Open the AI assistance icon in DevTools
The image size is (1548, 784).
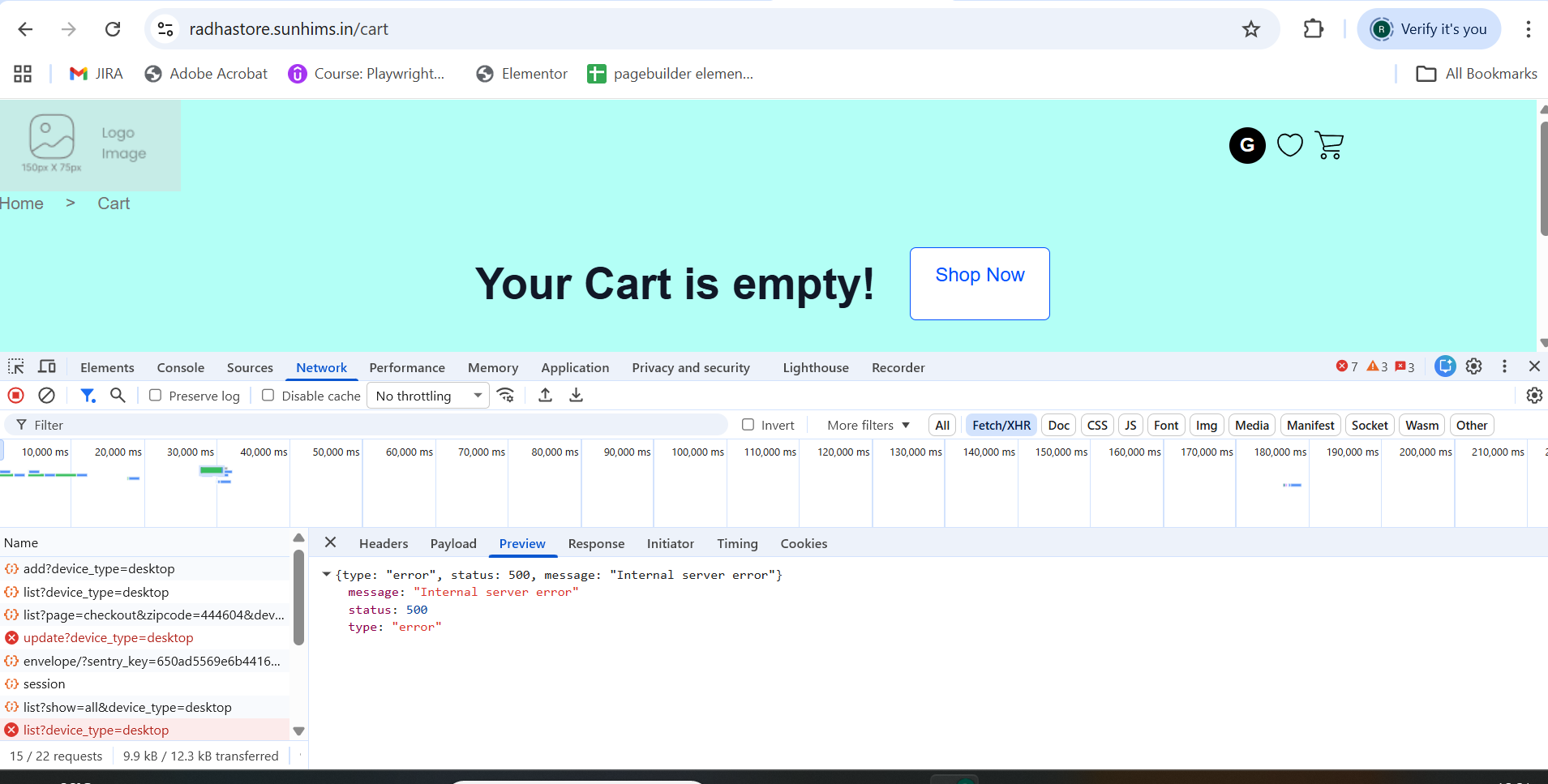[1445, 366]
